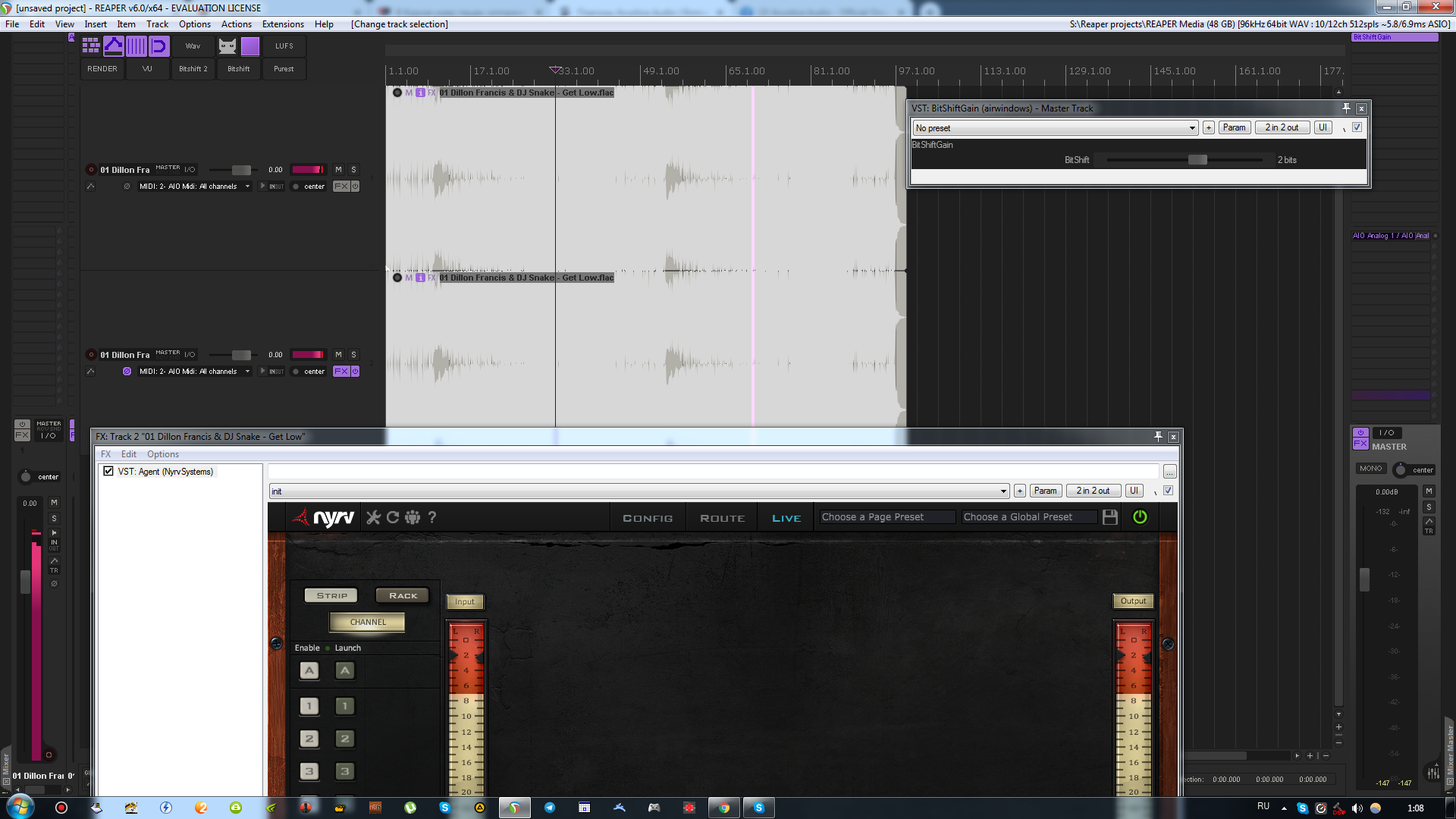Toggle the BitShiftGain bypass checkbox
Screen dimensions: 1456x819
[x=1357, y=127]
